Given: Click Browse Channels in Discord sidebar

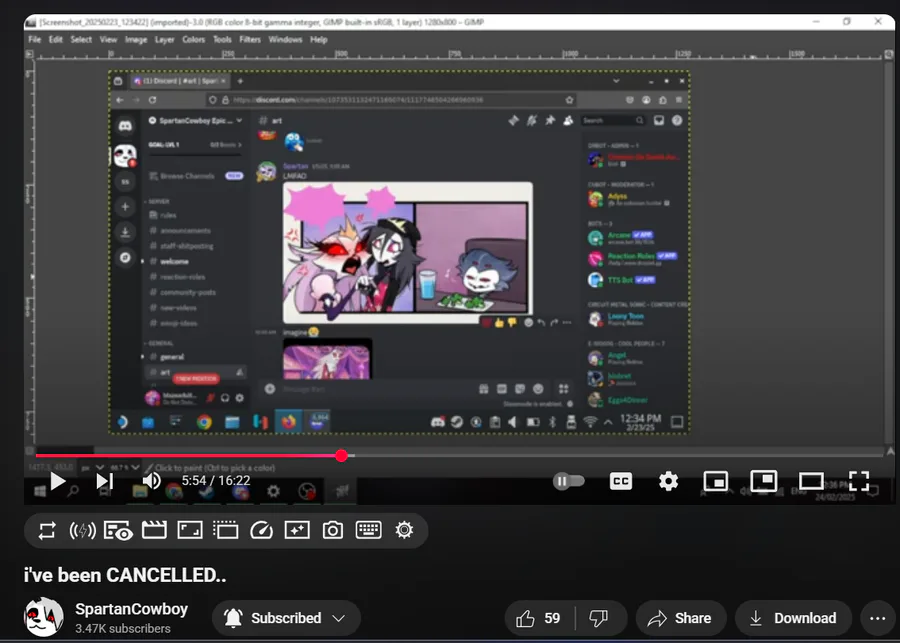Looking at the screenshot, I should click(187, 176).
